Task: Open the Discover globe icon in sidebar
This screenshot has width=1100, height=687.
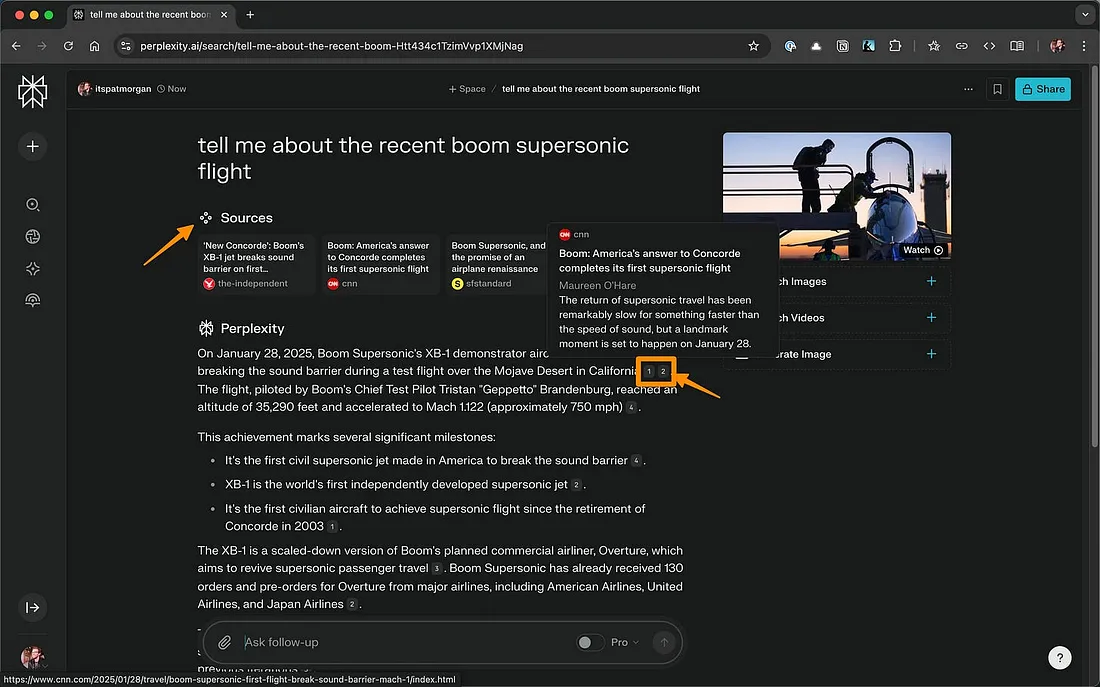Action: [x=33, y=237]
